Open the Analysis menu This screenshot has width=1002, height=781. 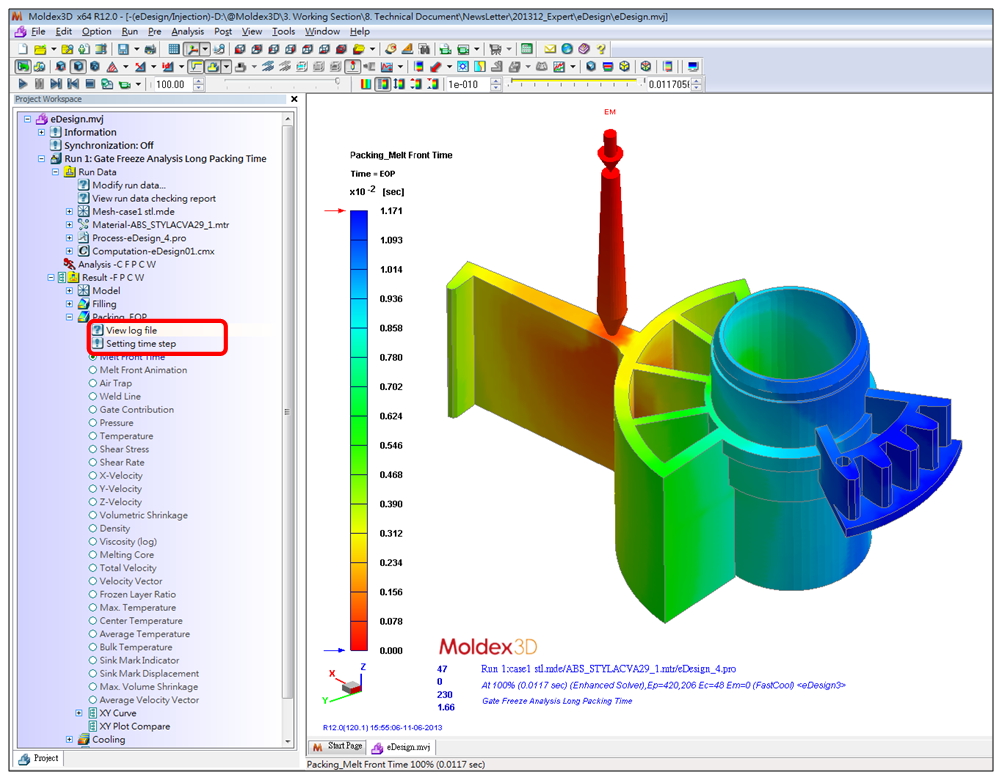(x=187, y=31)
